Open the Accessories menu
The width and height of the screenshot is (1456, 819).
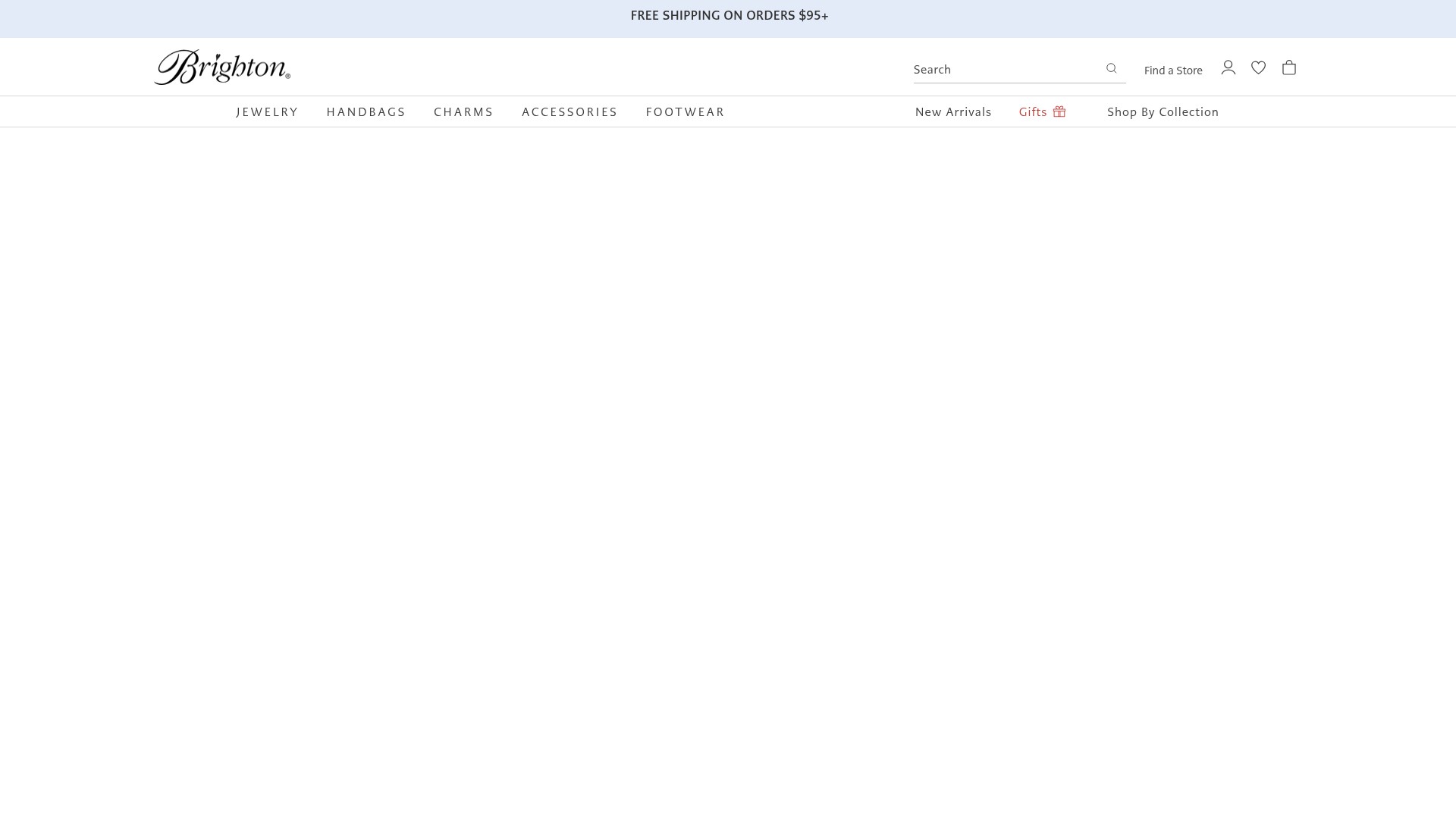point(570,112)
